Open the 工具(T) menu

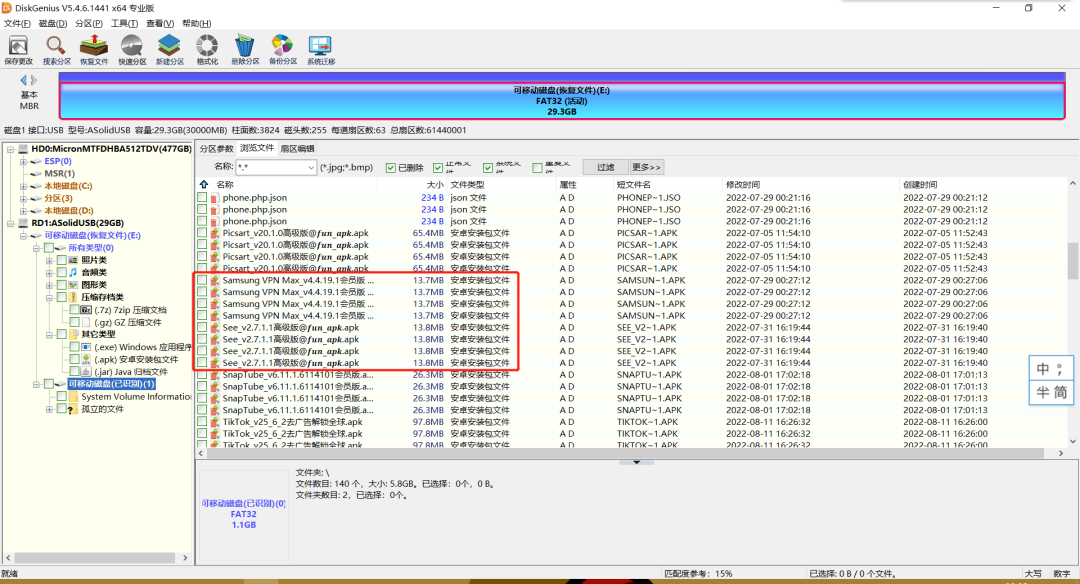[124, 23]
